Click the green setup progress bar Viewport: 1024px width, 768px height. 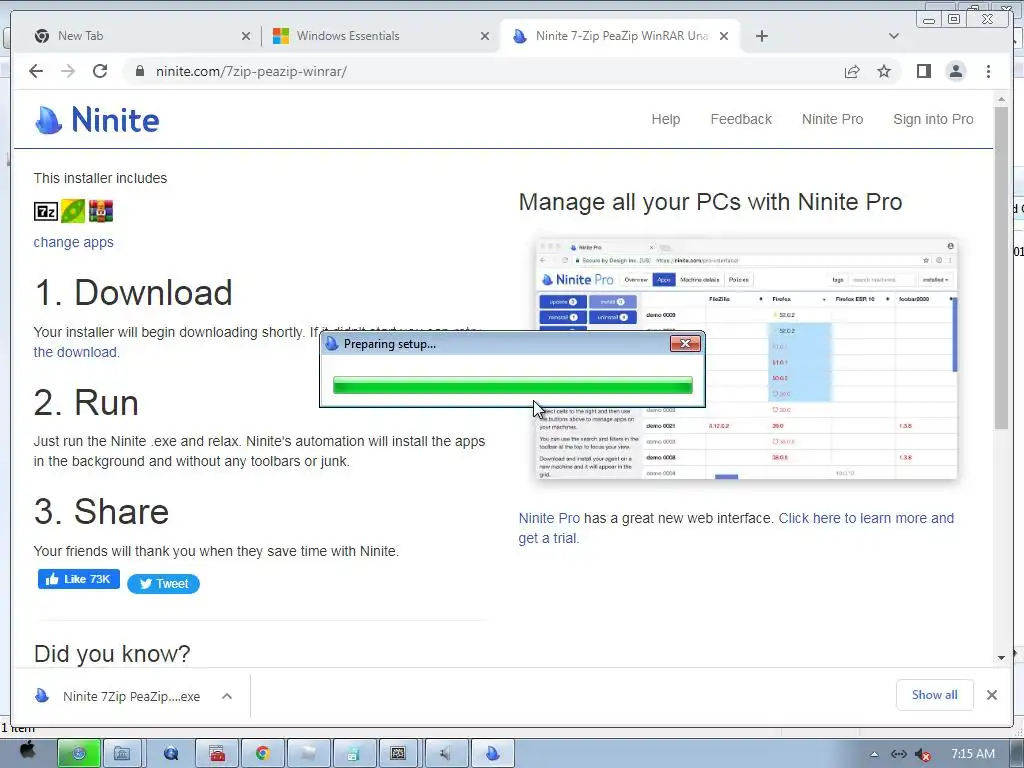[x=513, y=385]
